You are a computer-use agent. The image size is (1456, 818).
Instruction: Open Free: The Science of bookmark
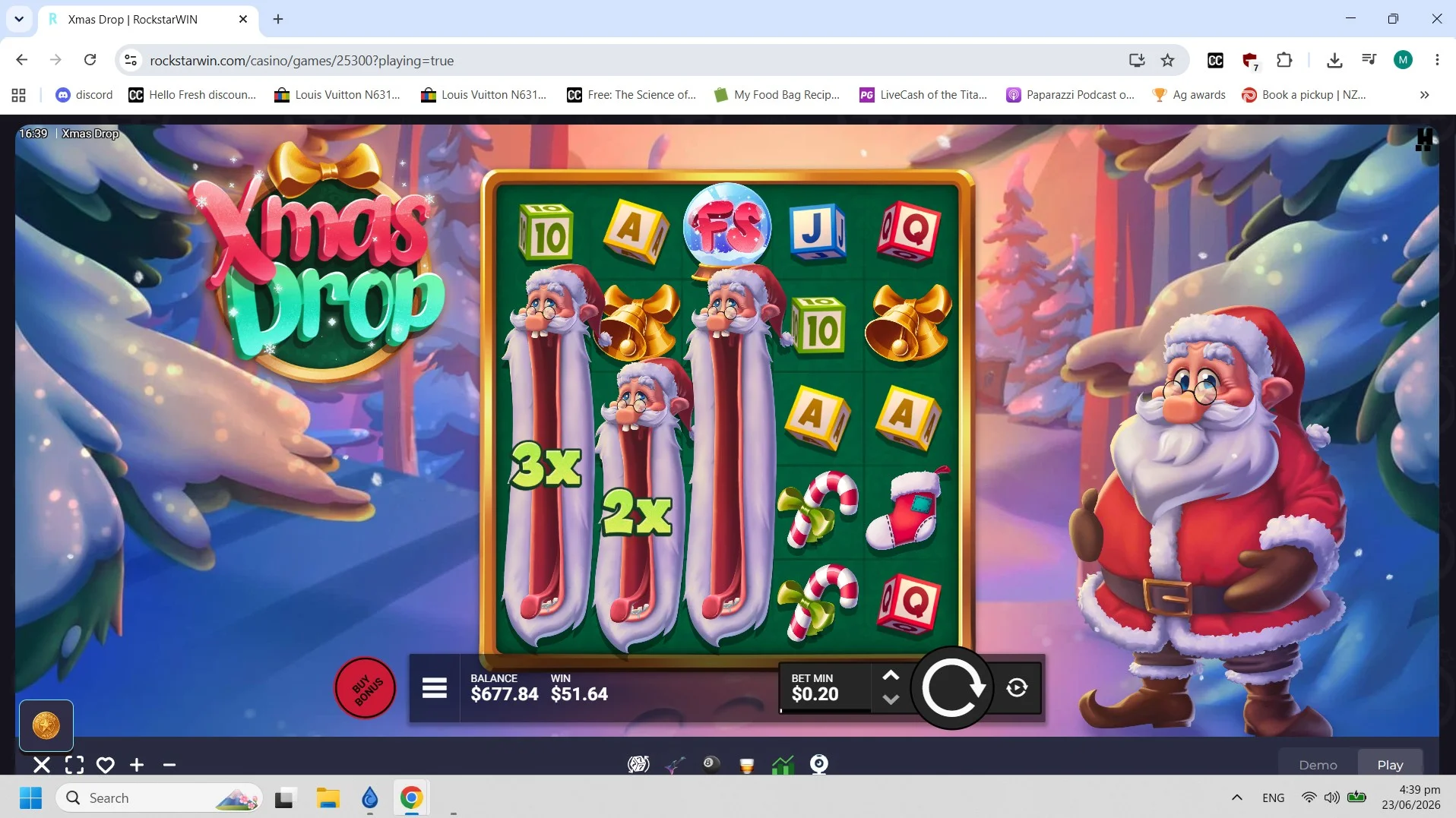click(x=631, y=95)
